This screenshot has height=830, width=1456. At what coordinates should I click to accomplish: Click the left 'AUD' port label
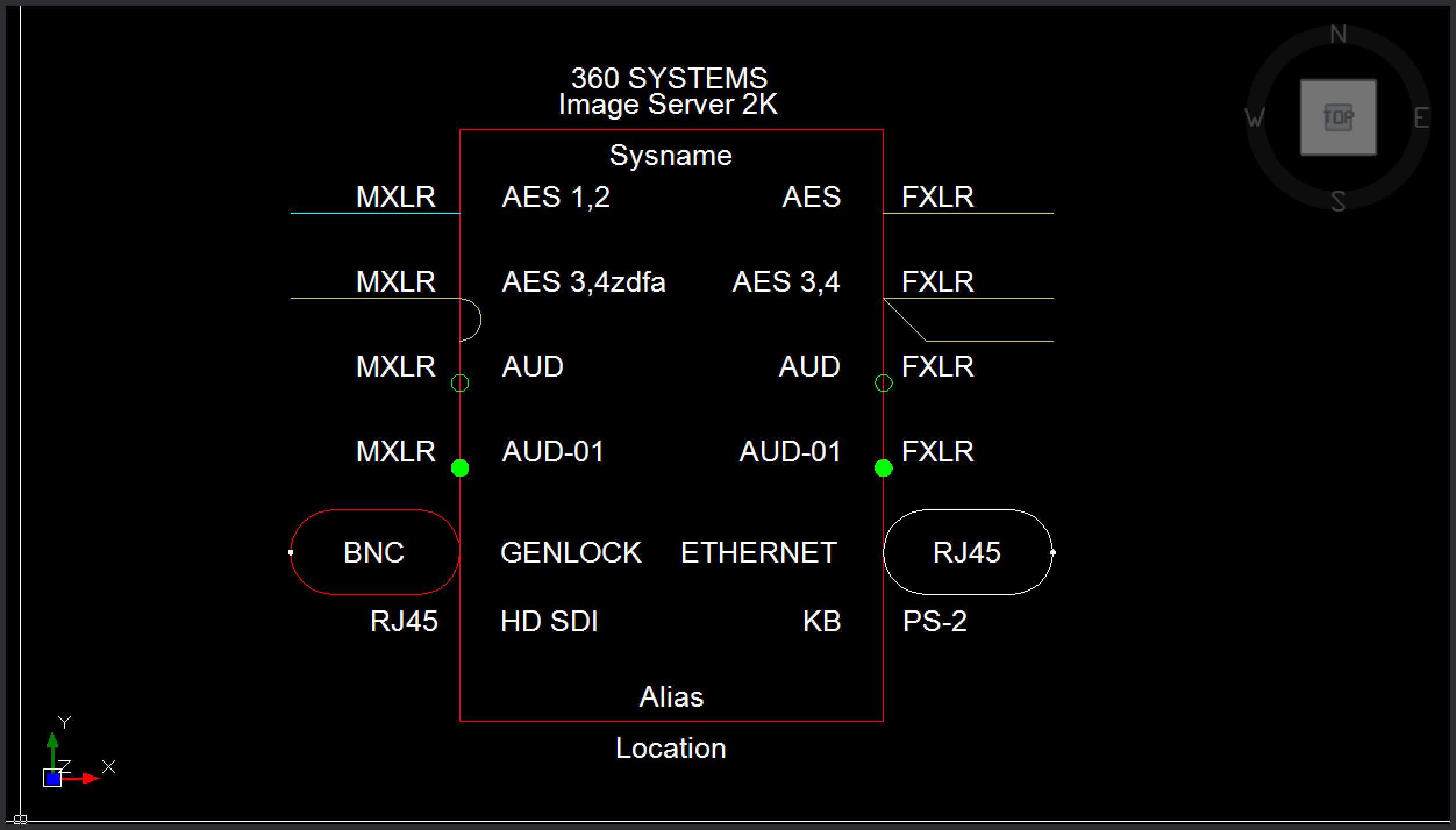coord(533,367)
